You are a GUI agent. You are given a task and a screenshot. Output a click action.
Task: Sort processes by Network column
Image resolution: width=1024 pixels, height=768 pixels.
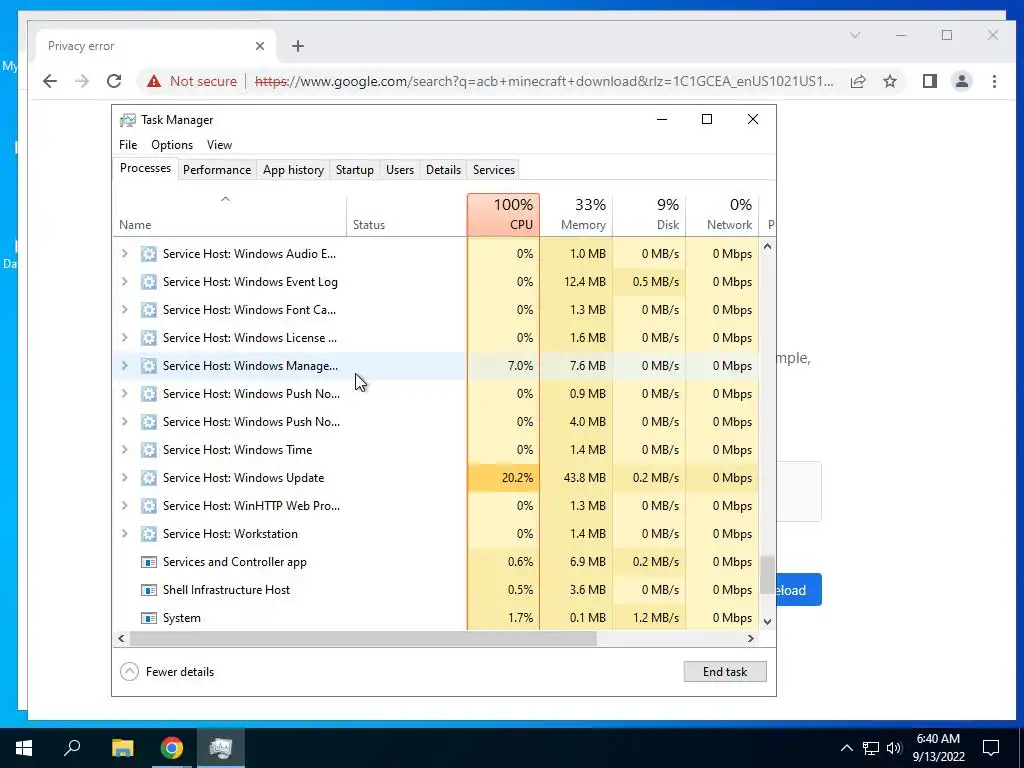tap(723, 215)
